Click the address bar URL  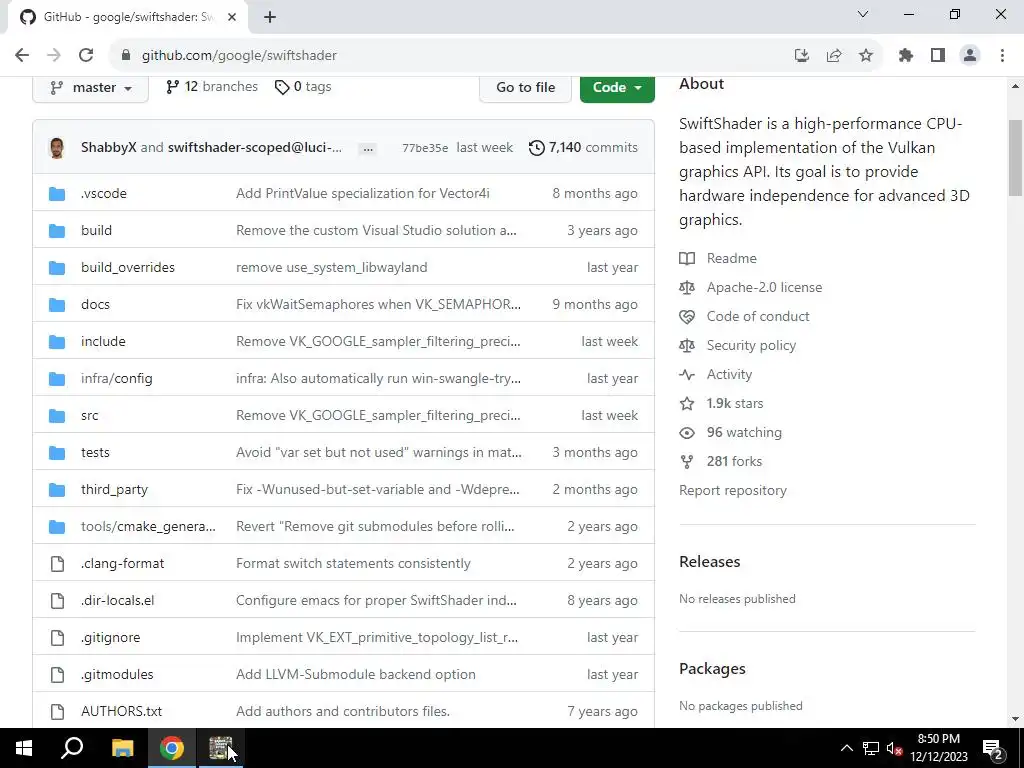pyautogui.click(x=239, y=56)
